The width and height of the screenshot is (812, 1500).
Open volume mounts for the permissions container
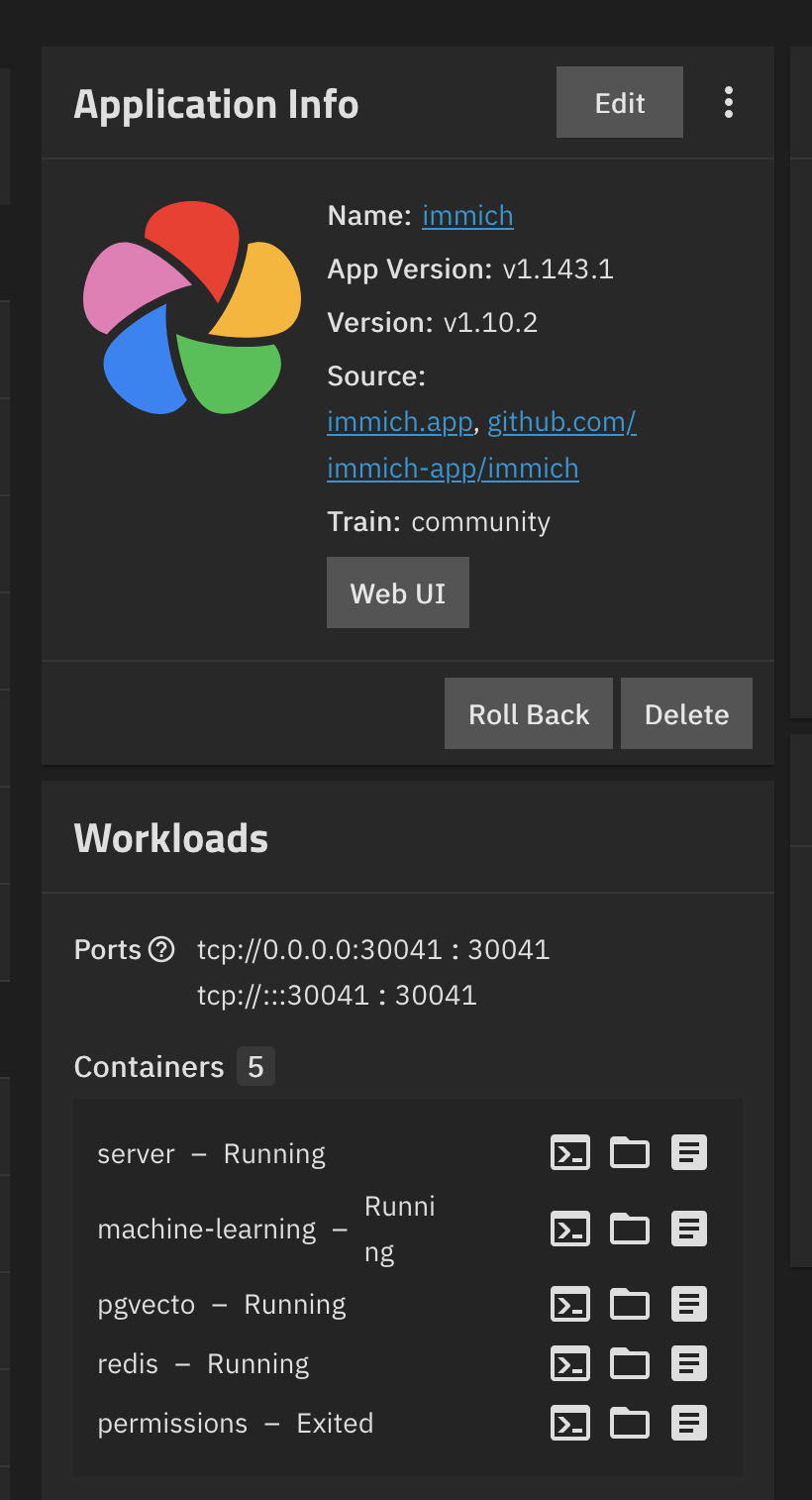(630, 1424)
